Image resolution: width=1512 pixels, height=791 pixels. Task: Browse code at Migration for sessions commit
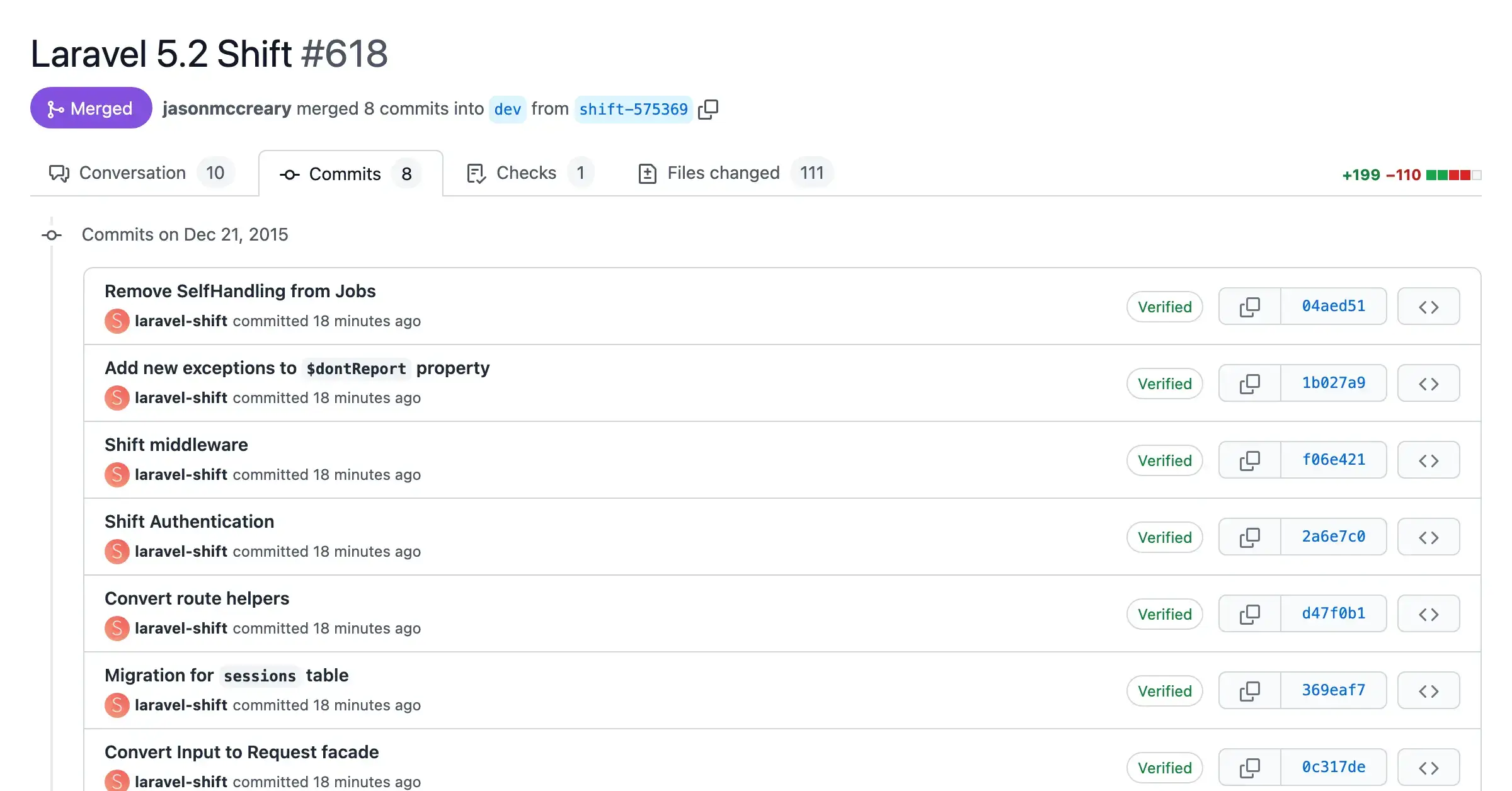click(x=1428, y=690)
